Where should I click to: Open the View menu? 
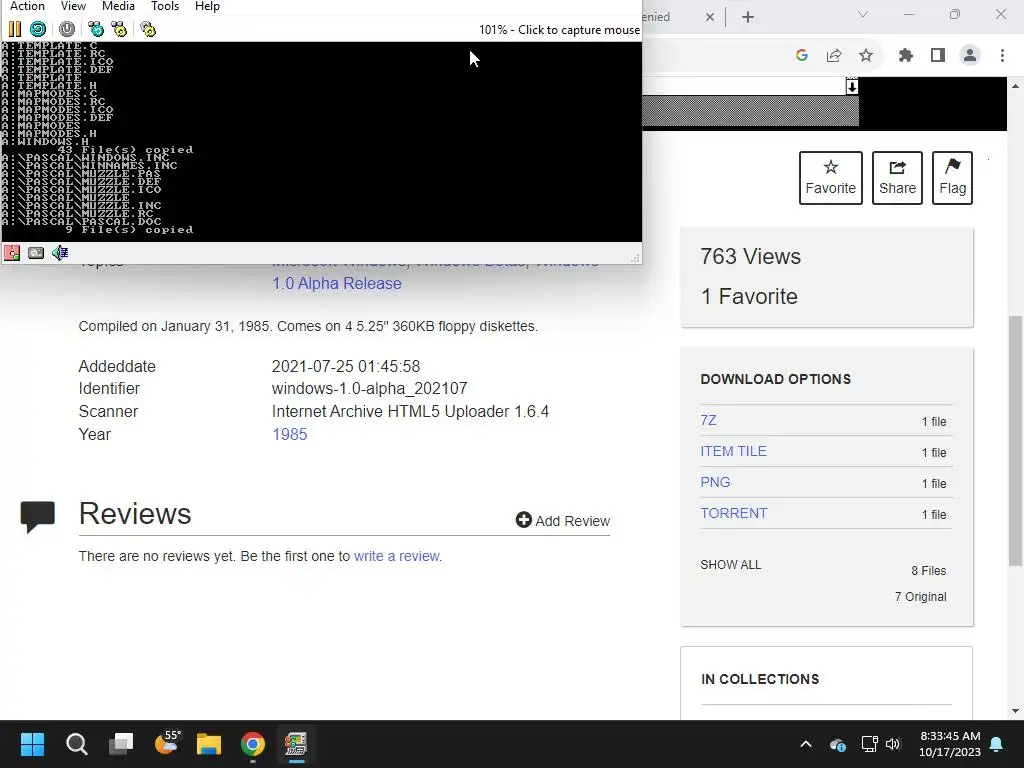point(73,6)
